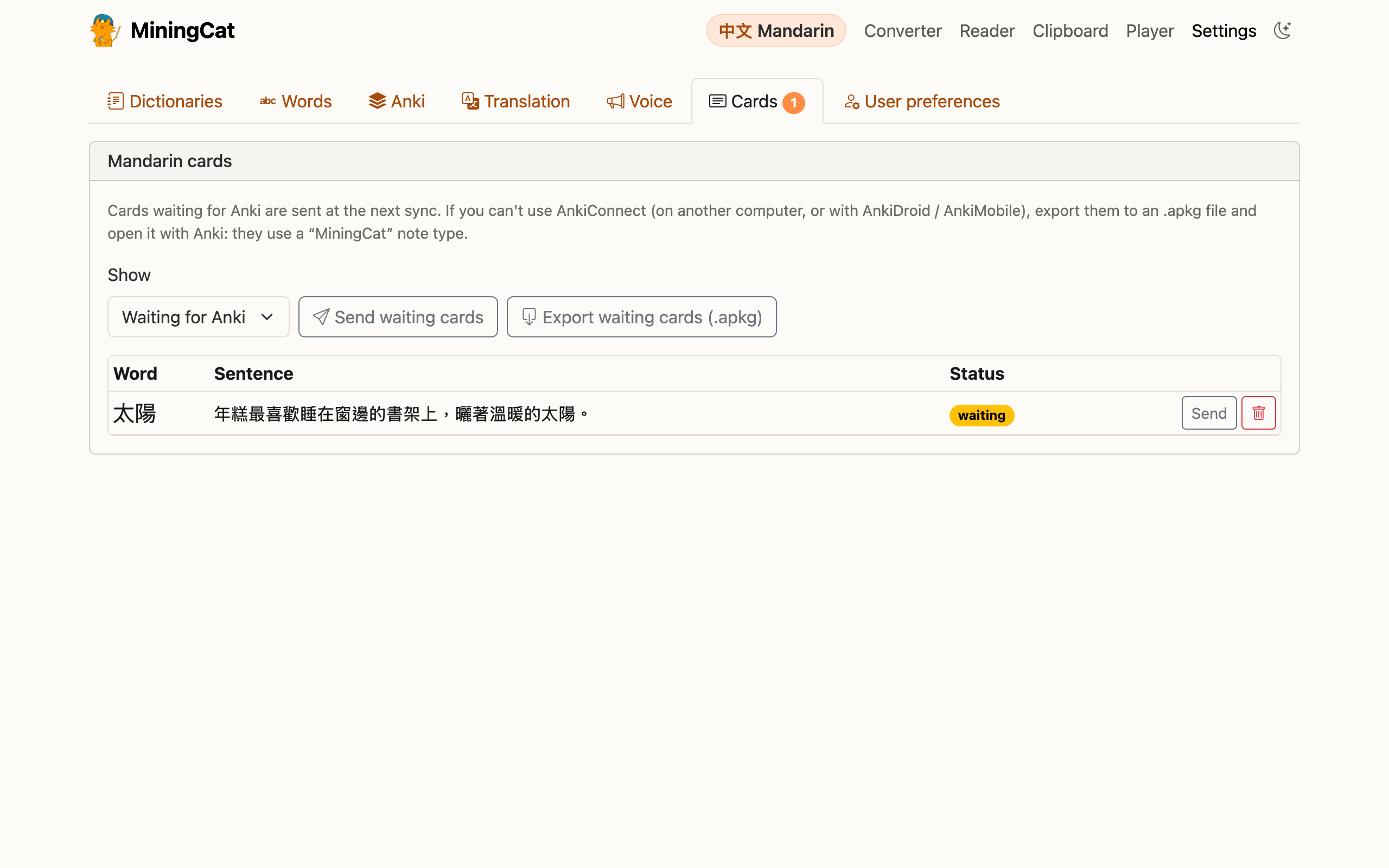Viewport: 1389px width, 868px height.
Task: Delete the 太陽 card via trash icon
Action: pyautogui.click(x=1258, y=413)
